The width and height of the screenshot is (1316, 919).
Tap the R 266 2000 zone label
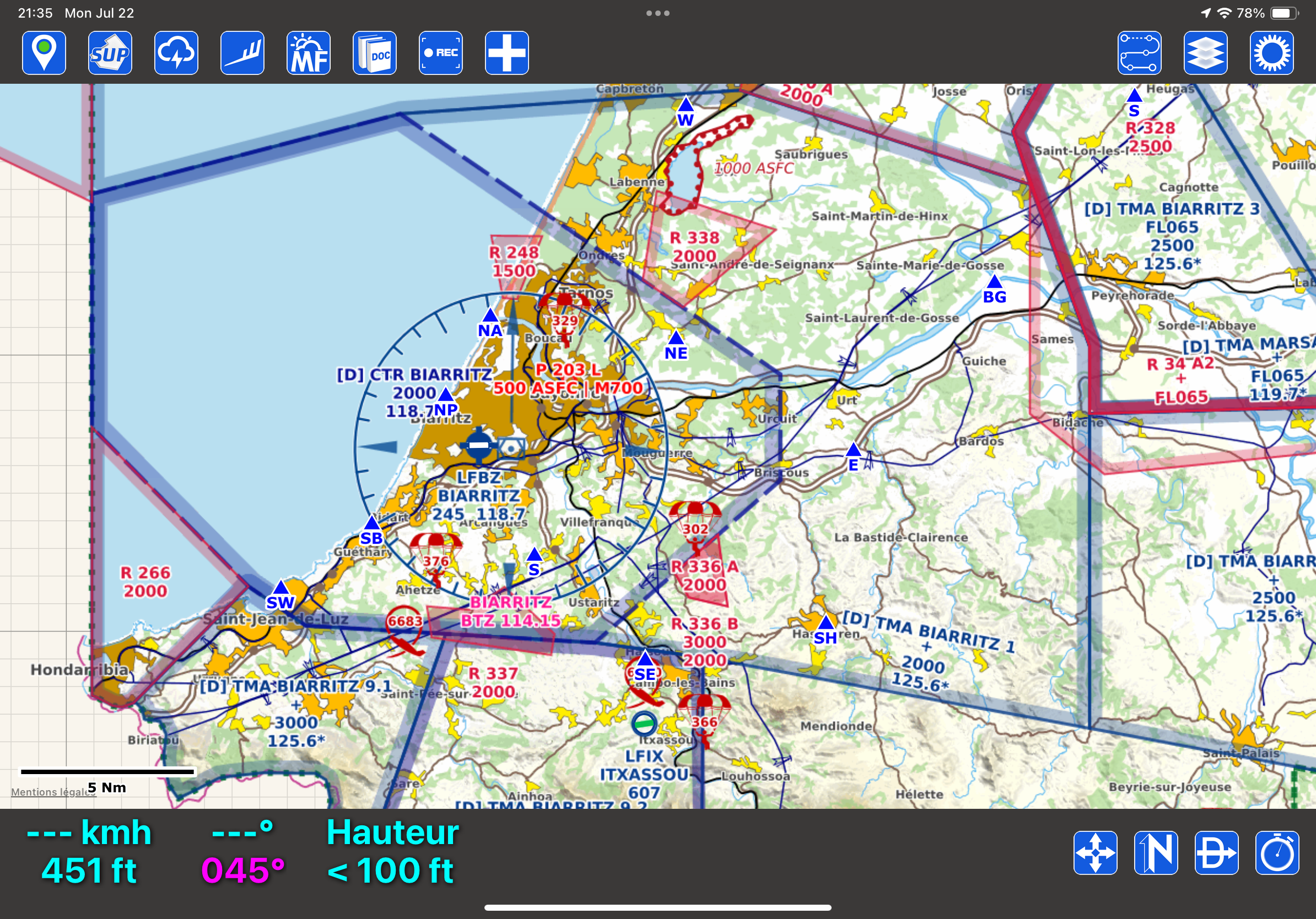(145, 581)
